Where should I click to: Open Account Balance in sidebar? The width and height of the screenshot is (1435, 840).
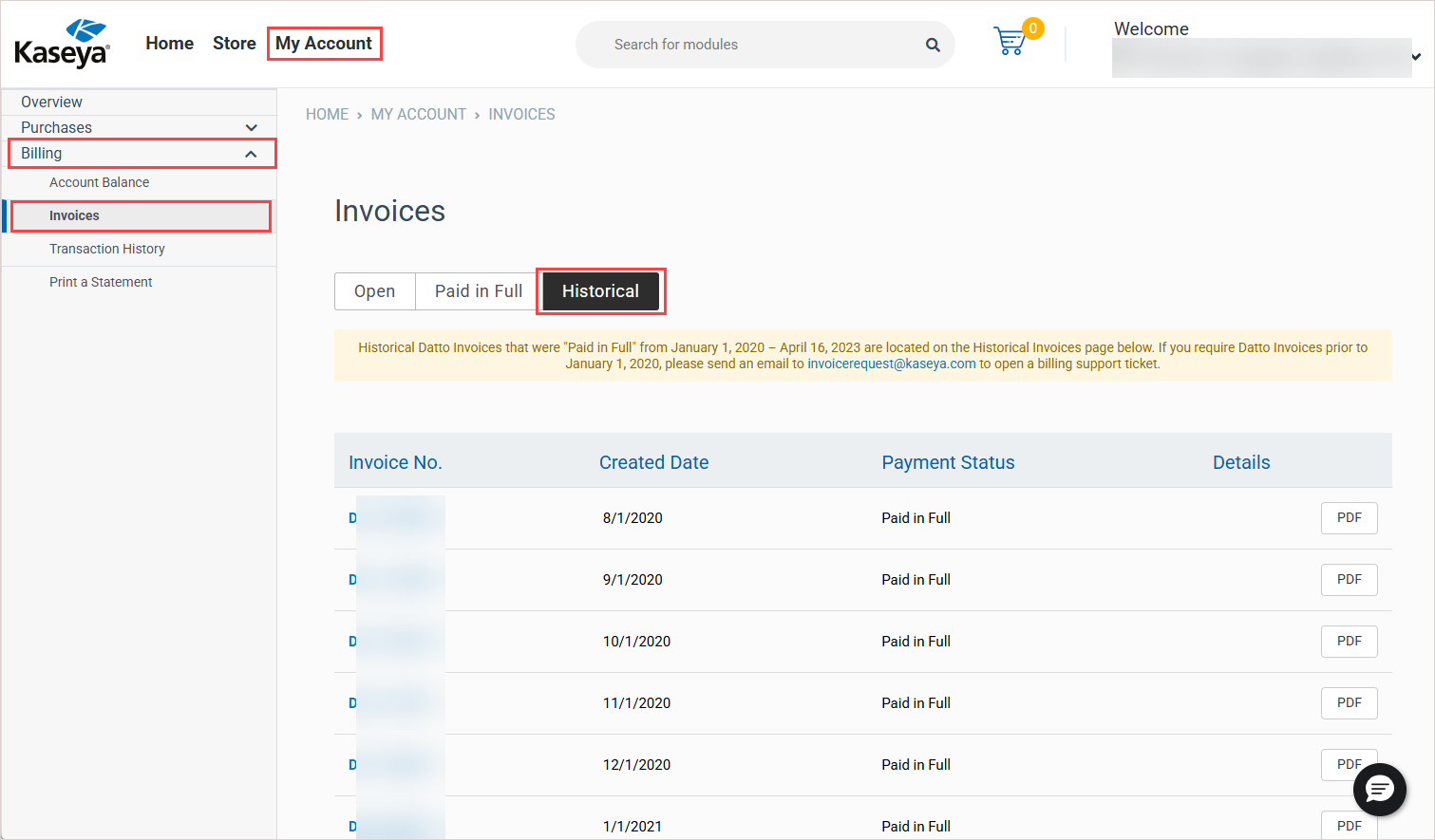click(x=99, y=182)
